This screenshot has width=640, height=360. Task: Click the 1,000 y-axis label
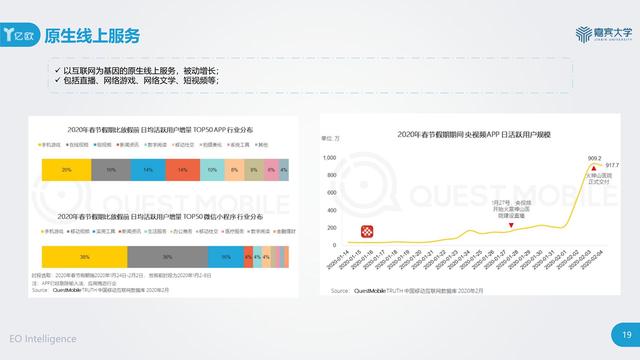329,158
